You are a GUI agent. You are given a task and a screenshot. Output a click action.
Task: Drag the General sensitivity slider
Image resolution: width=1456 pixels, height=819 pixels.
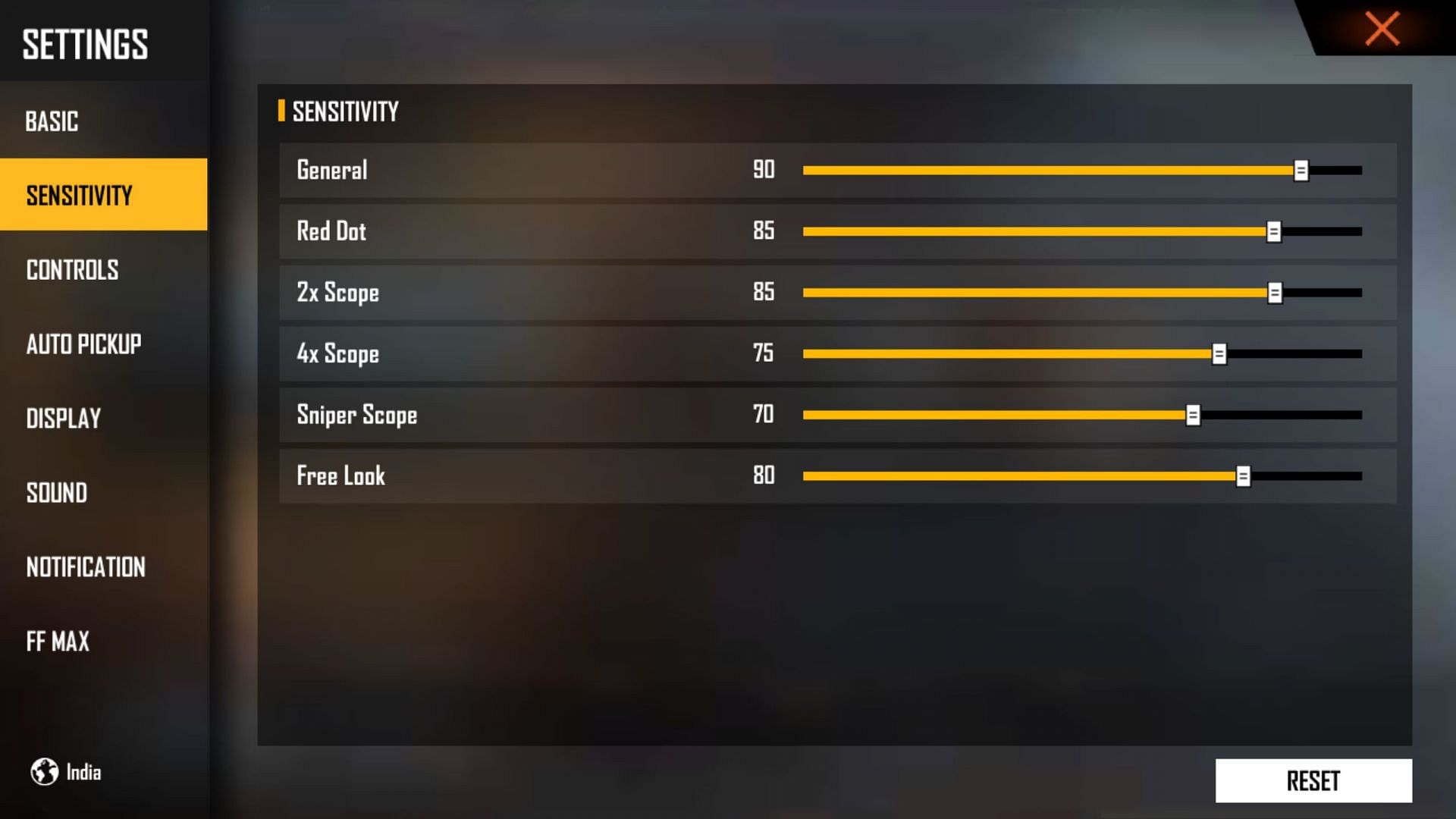pos(1300,170)
